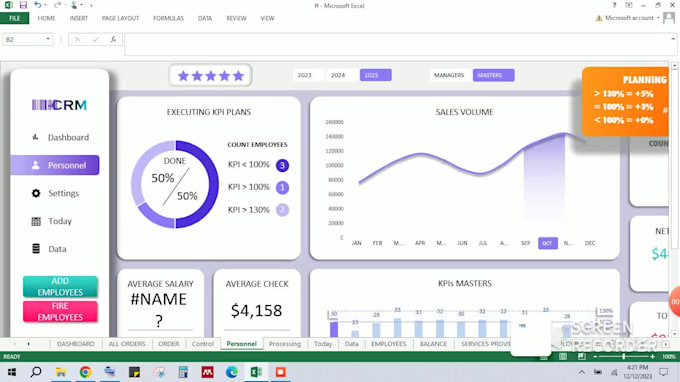Image resolution: width=680 pixels, height=382 pixels.
Task: Open the FORMULAS ribbon tab
Action: coord(168,18)
